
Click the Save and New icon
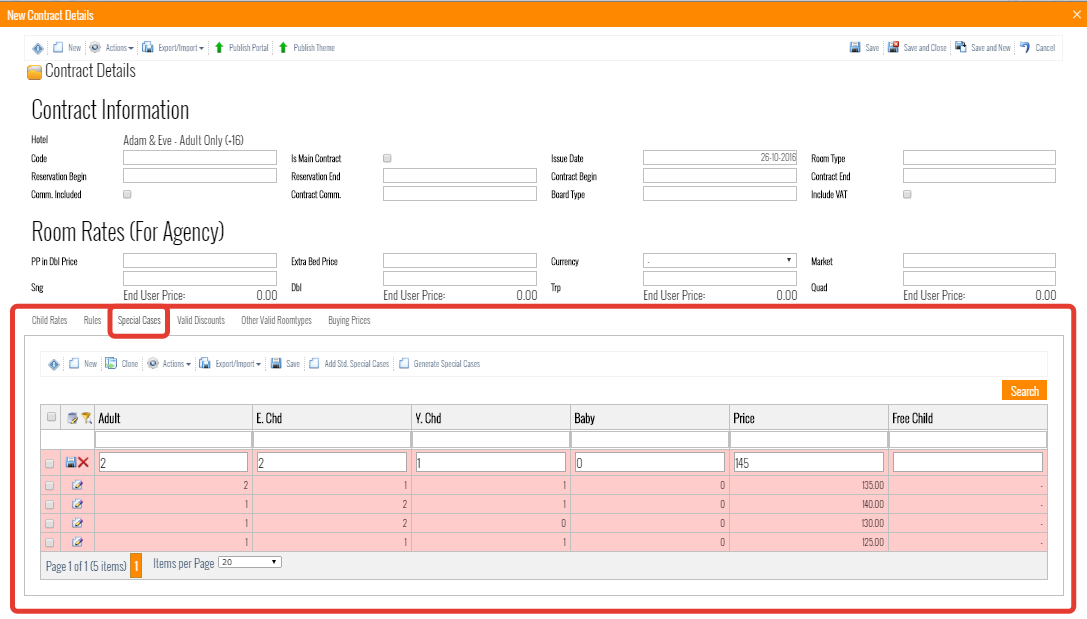coord(961,48)
